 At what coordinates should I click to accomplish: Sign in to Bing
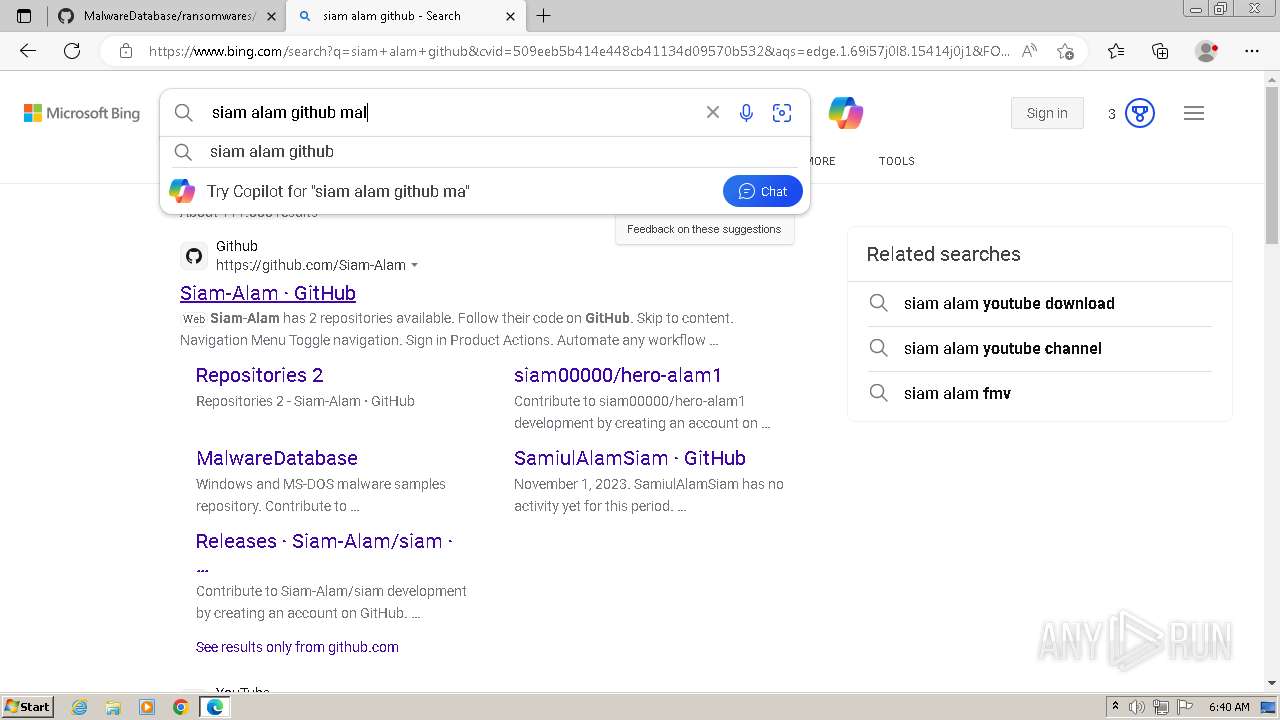click(x=1047, y=113)
